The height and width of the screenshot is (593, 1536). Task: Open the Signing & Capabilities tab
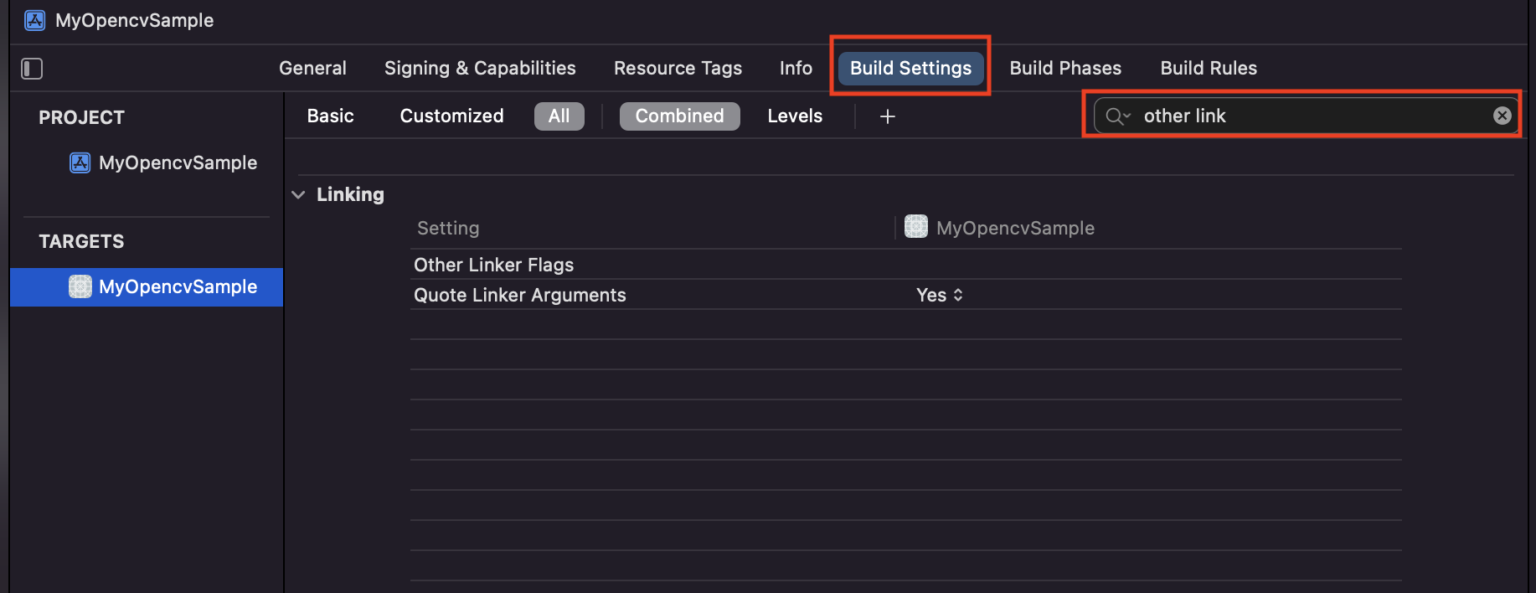click(480, 68)
